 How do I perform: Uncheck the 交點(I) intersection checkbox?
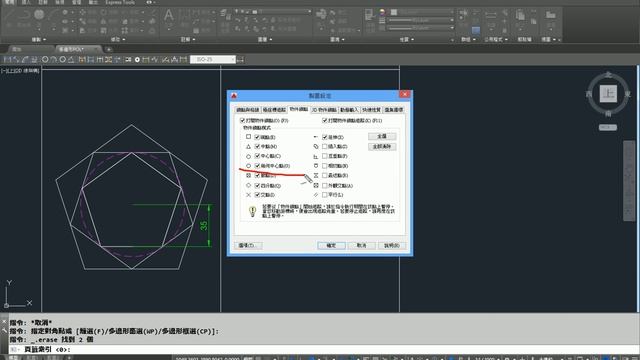pyautogui.click(x=257, y=195)
